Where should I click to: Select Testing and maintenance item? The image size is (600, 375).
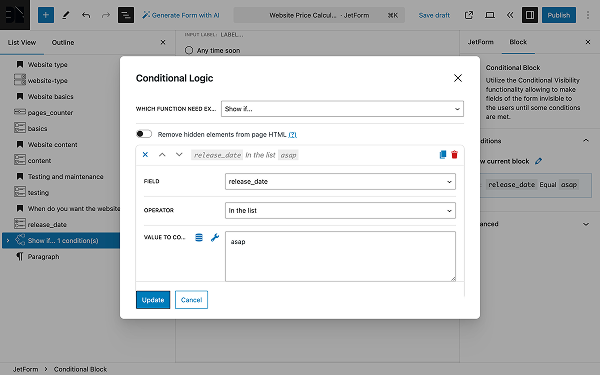(65, 177)
